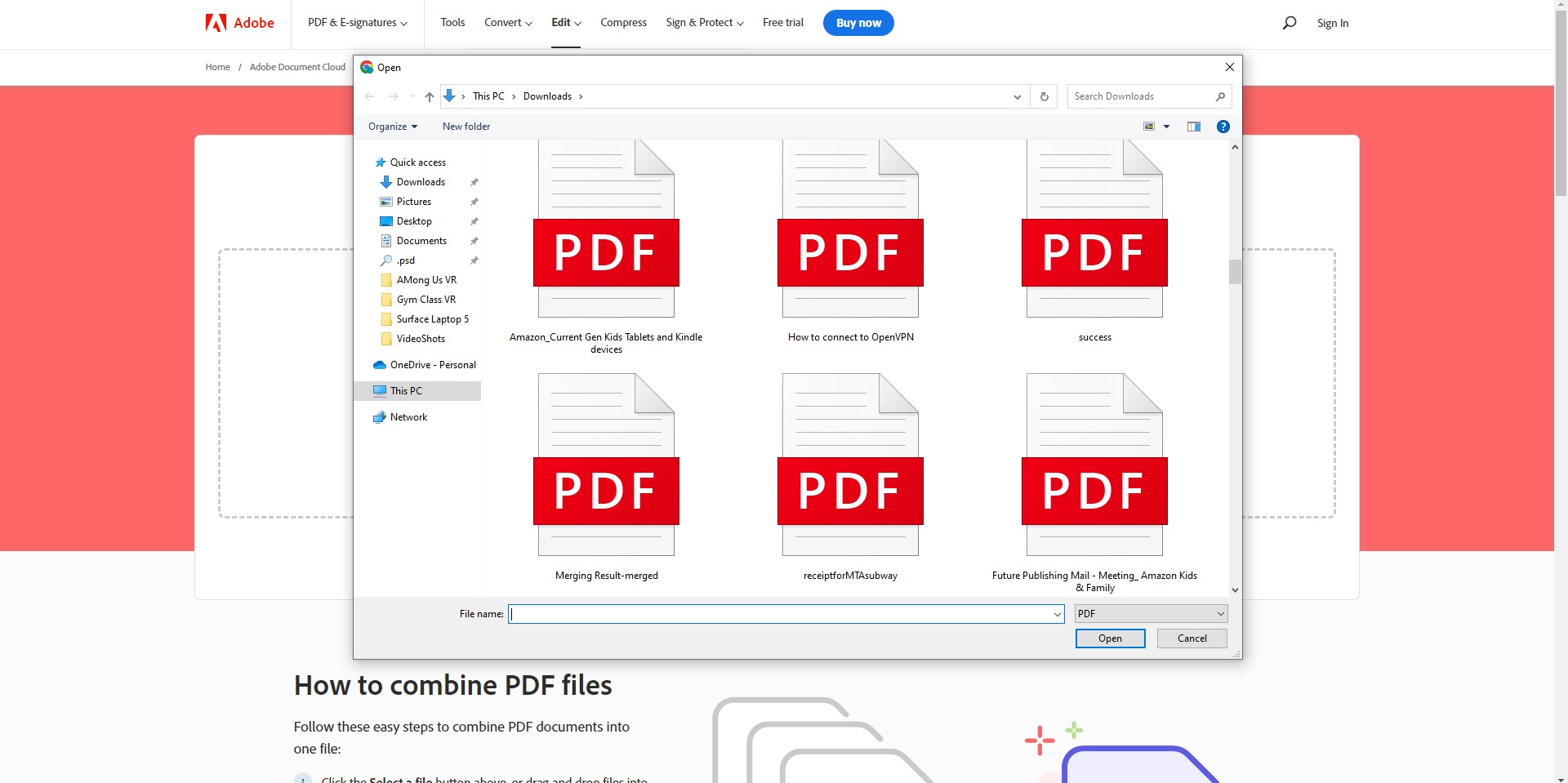
Task: Unpin Pictures from Quick access
Action: (474, 202)
